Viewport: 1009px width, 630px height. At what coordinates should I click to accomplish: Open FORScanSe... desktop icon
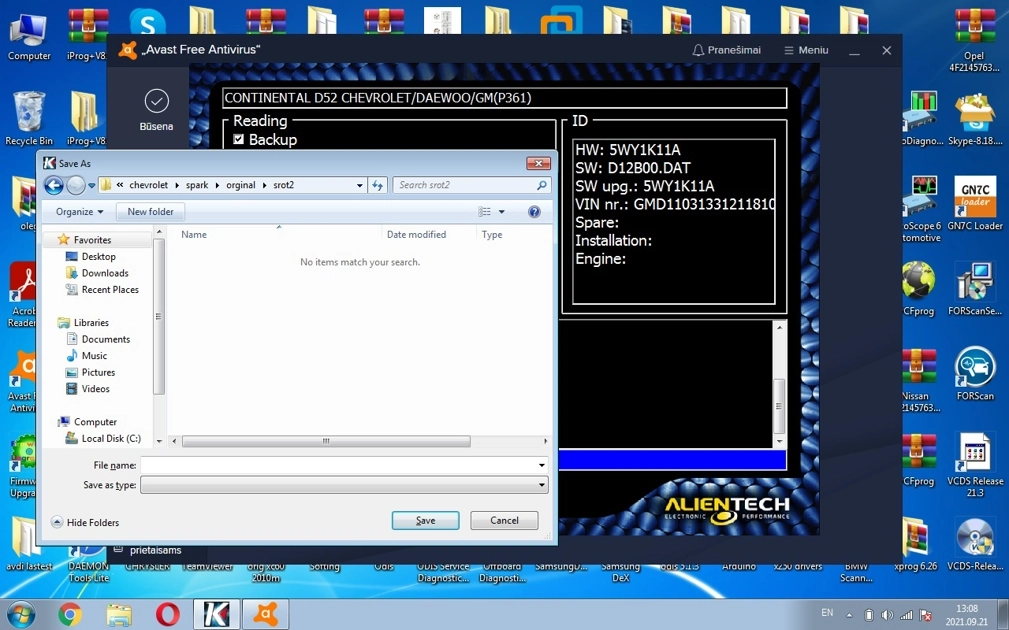click(x=975, y=288)
